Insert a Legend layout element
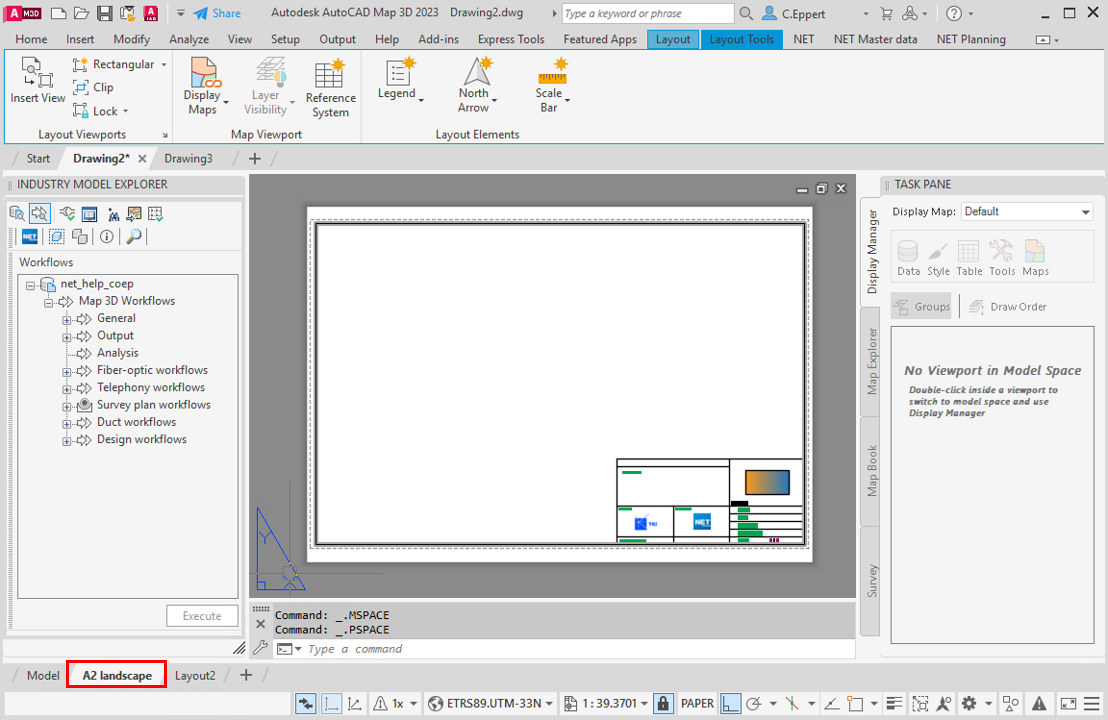1108x720 pixels. tap(400, 79)
